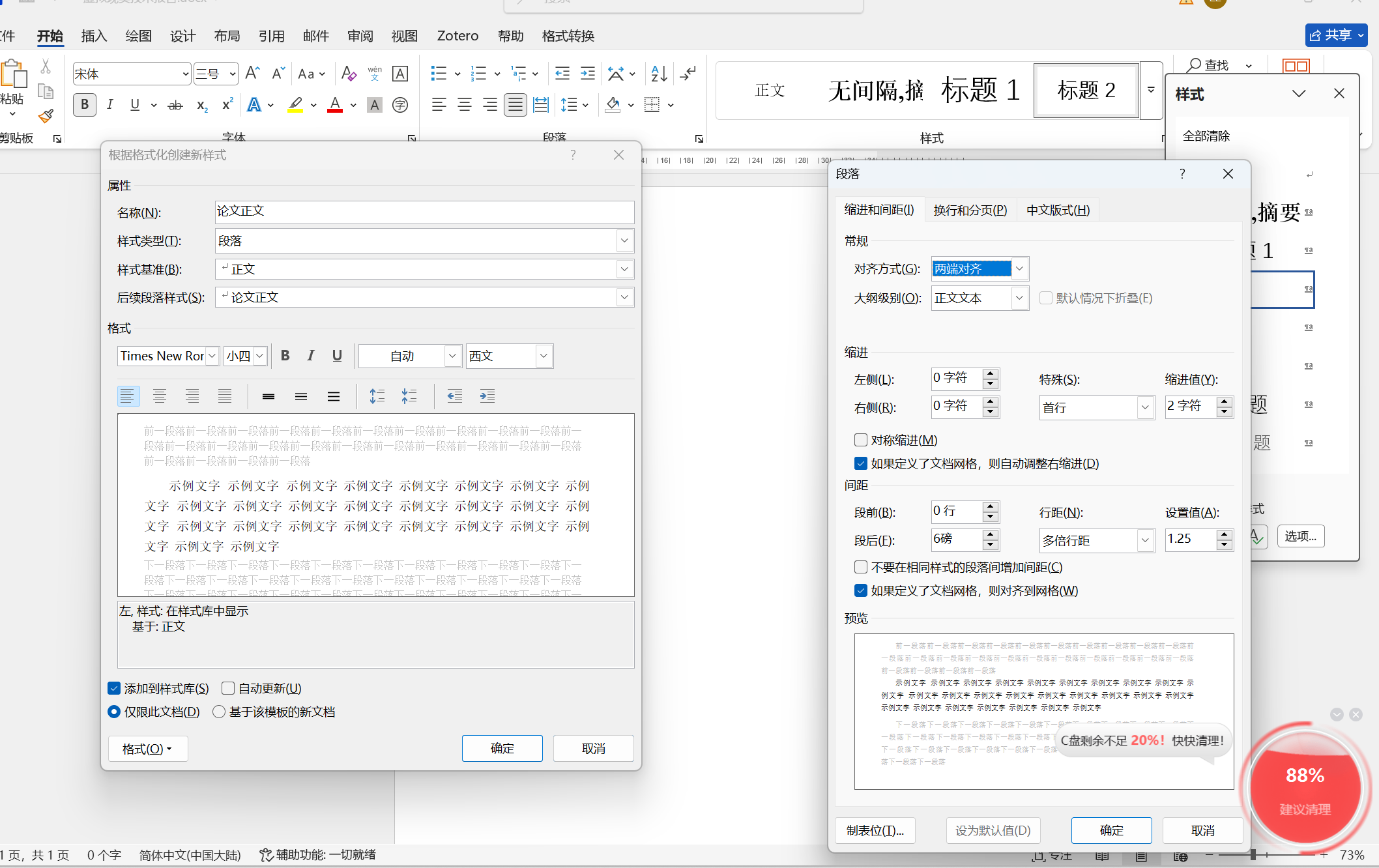This screenshot has width=1379, height=868.
Task: Expand the 行距 多倍行距 dropdown
Action: coord(1144,540)
